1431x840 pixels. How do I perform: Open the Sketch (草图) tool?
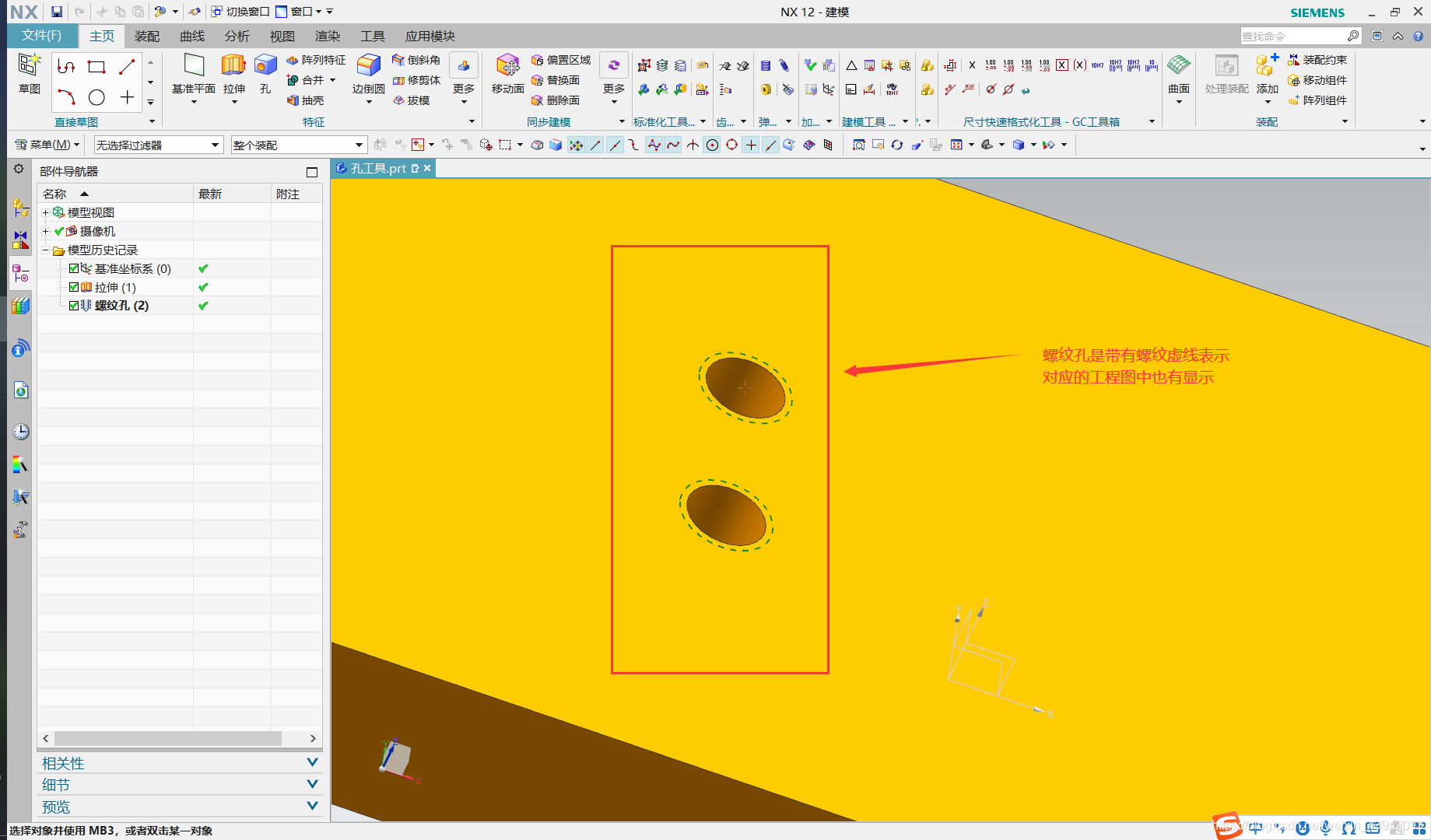click(30, 73)
